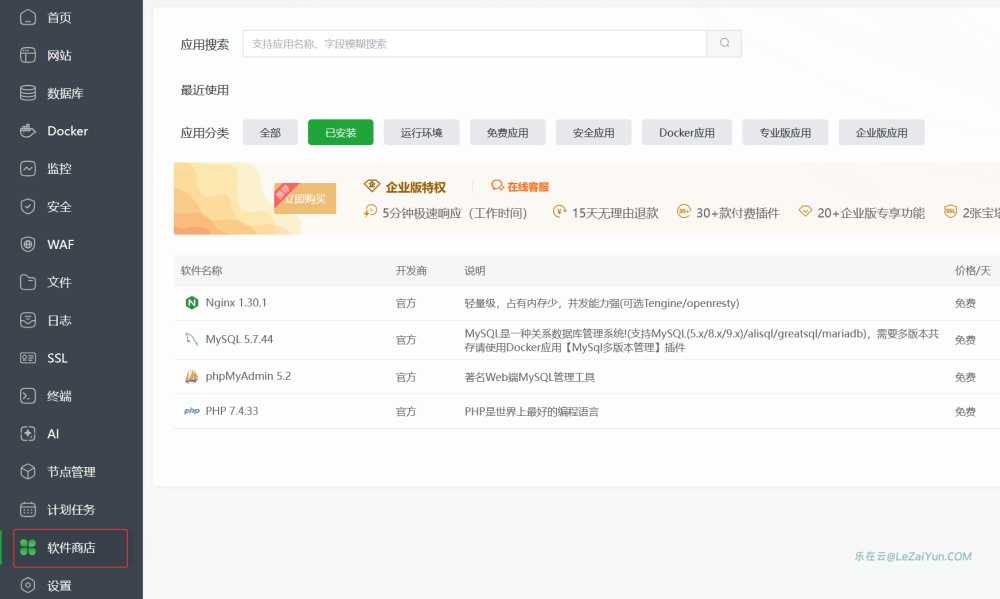This screenshot has width=1000, height=599.
Task: Click the 说明 column header
Action: tap(475, 270)
